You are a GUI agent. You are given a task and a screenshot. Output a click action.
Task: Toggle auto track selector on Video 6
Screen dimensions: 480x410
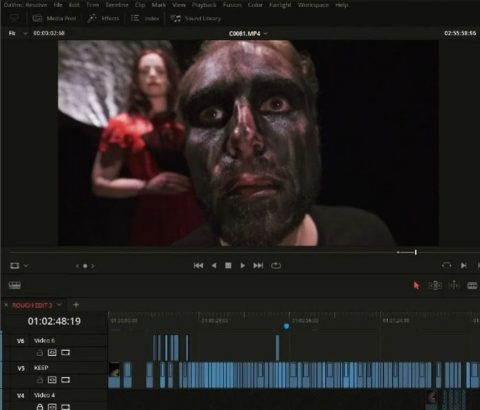click(52, 352)
